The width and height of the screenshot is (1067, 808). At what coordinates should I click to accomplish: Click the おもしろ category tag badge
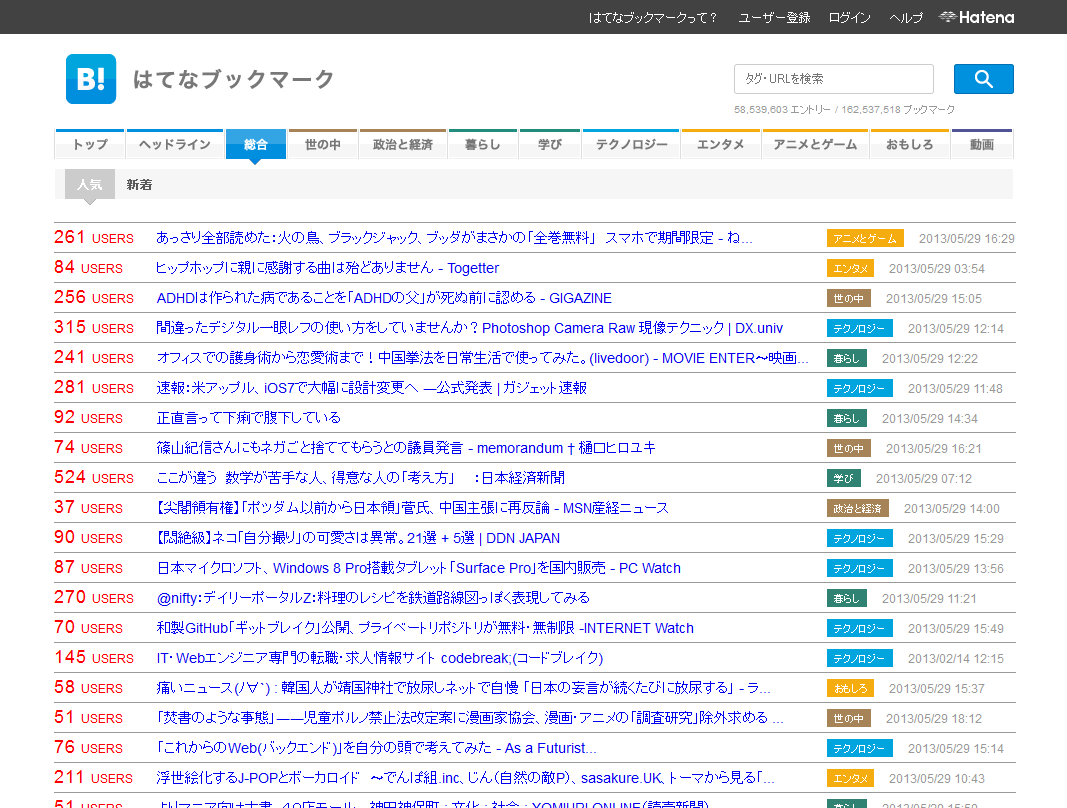point(851,688)
